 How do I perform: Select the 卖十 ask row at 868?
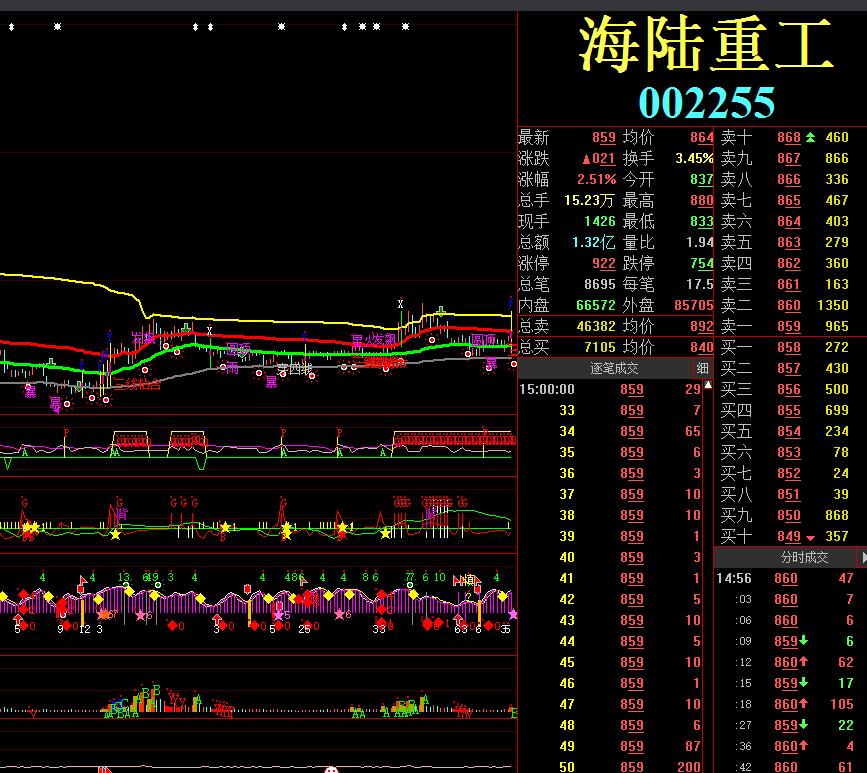[791, 137]
